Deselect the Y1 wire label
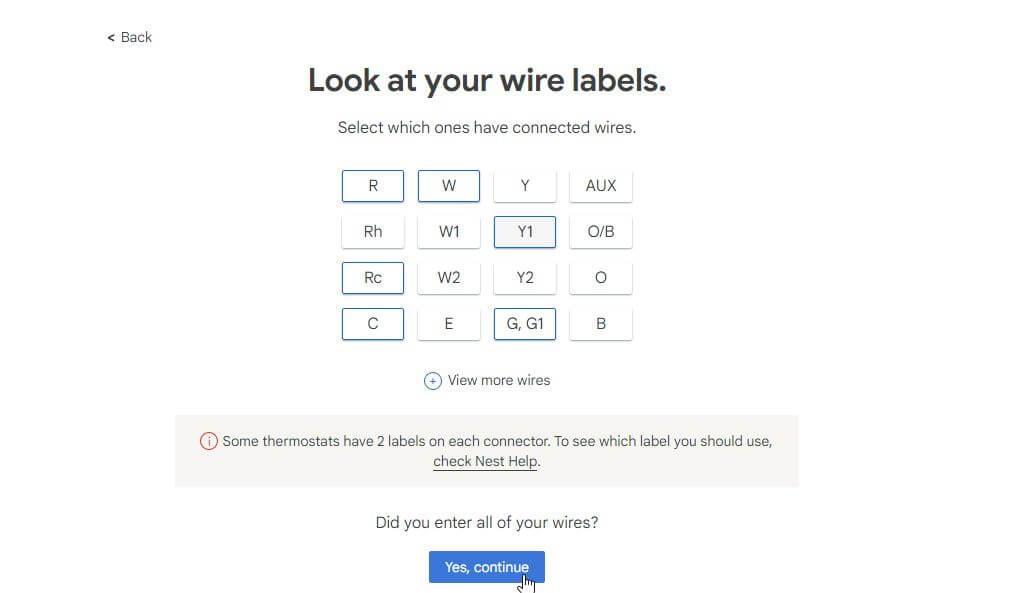The image size is (1024, 593). [x=525, y=232]
